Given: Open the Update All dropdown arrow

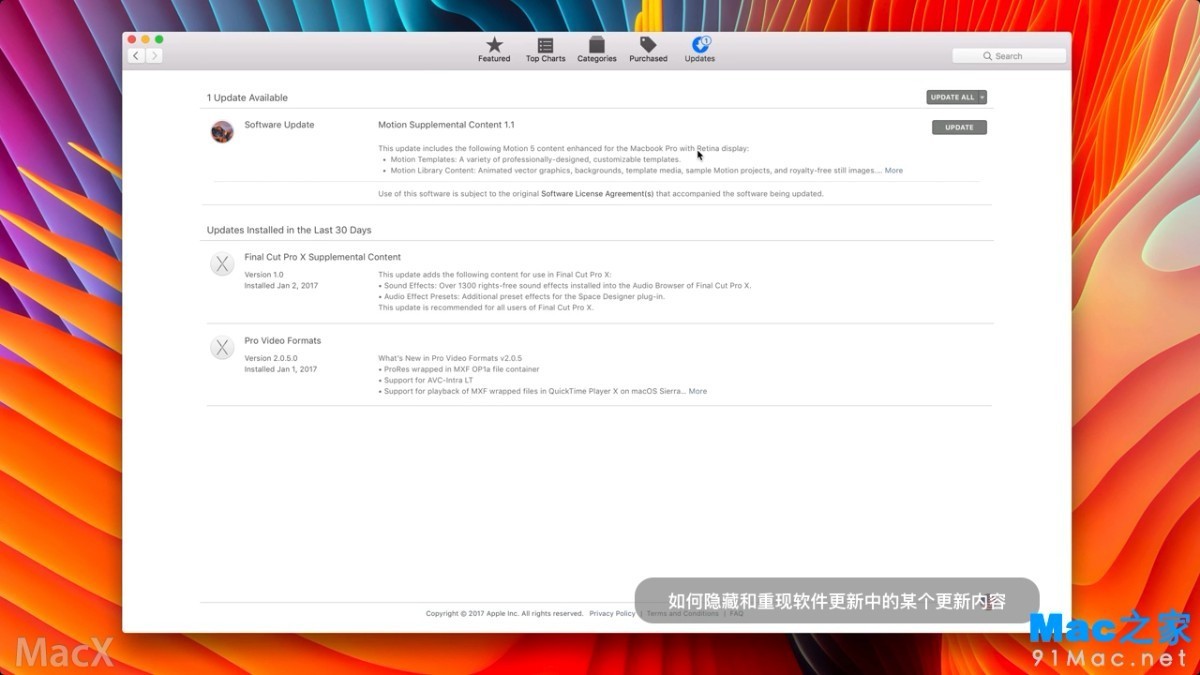Looking at the screenshot, I should click(982, 97).
